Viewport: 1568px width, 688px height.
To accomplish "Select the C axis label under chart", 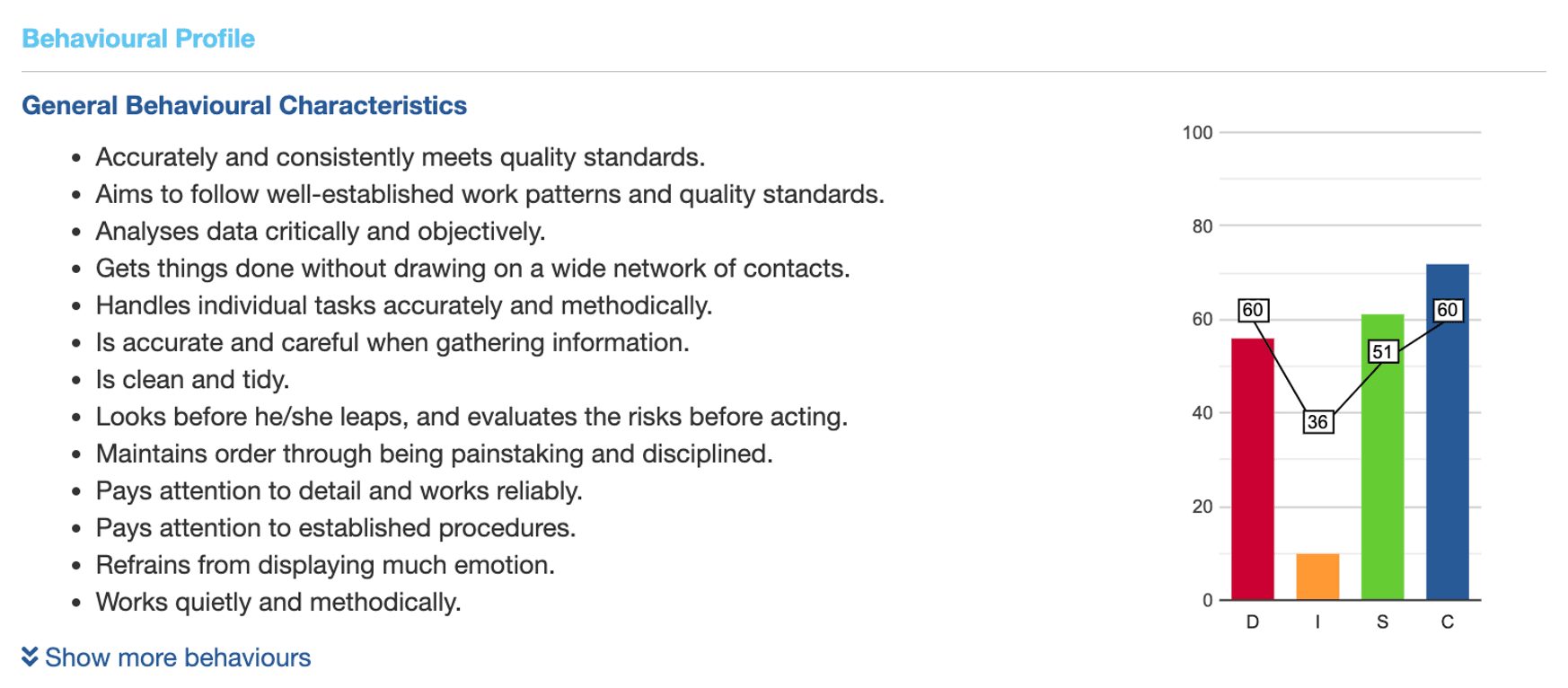I will (1447, 622).
